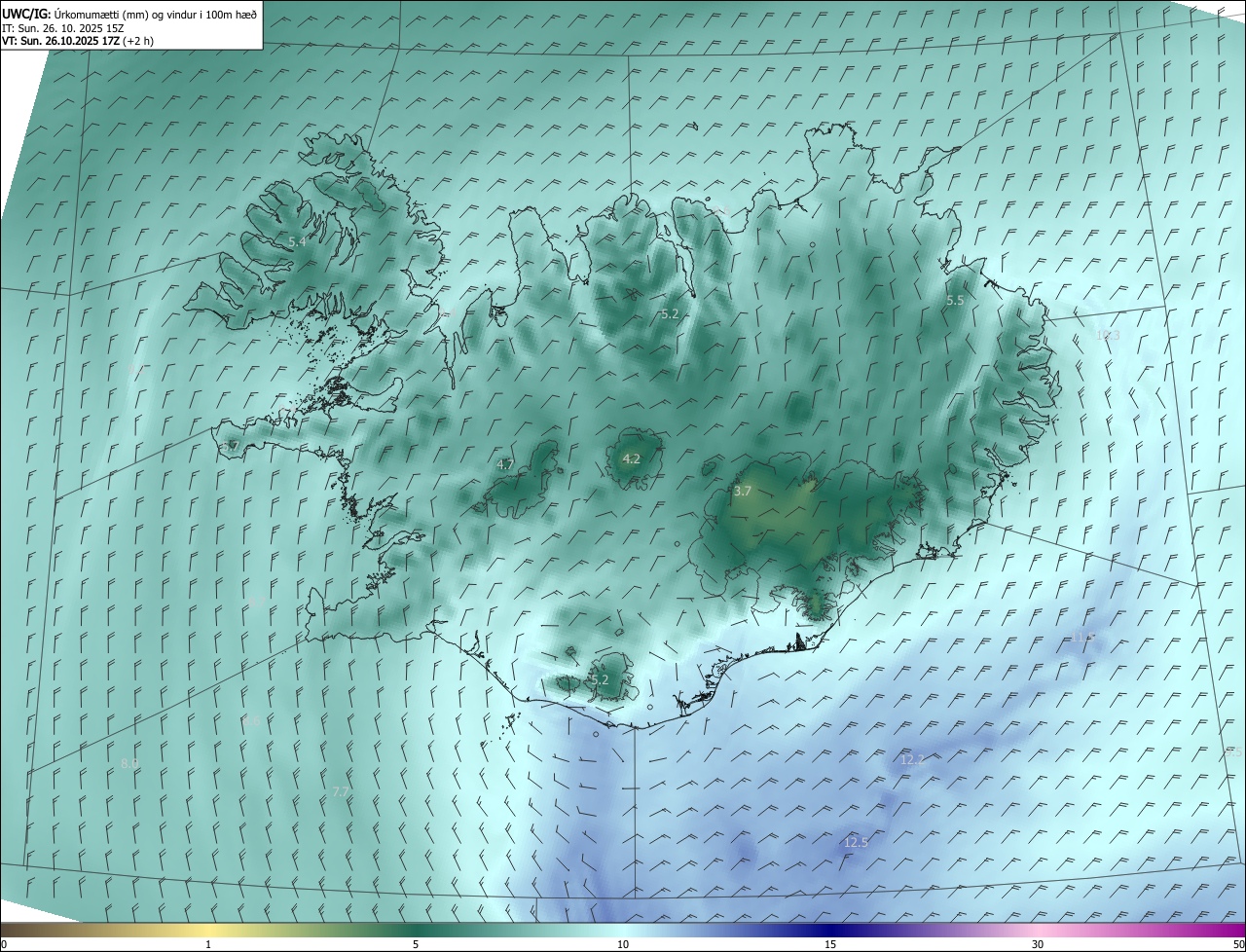The image size is (1246, 952).
Task: Click the '10' label on the color scale
Action: [x=623, y=944]
